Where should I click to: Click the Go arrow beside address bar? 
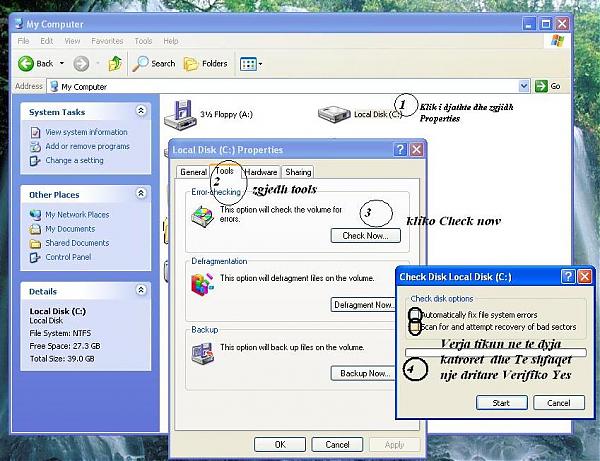(541, 86)
